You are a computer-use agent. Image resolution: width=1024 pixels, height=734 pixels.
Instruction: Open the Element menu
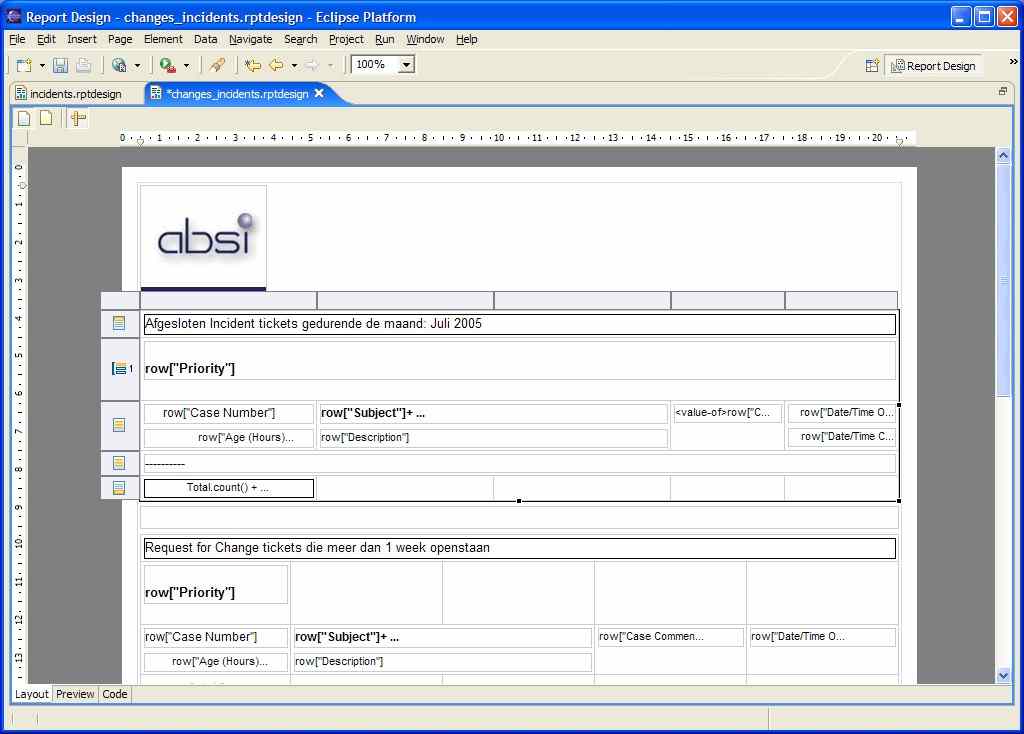(163, 39)
